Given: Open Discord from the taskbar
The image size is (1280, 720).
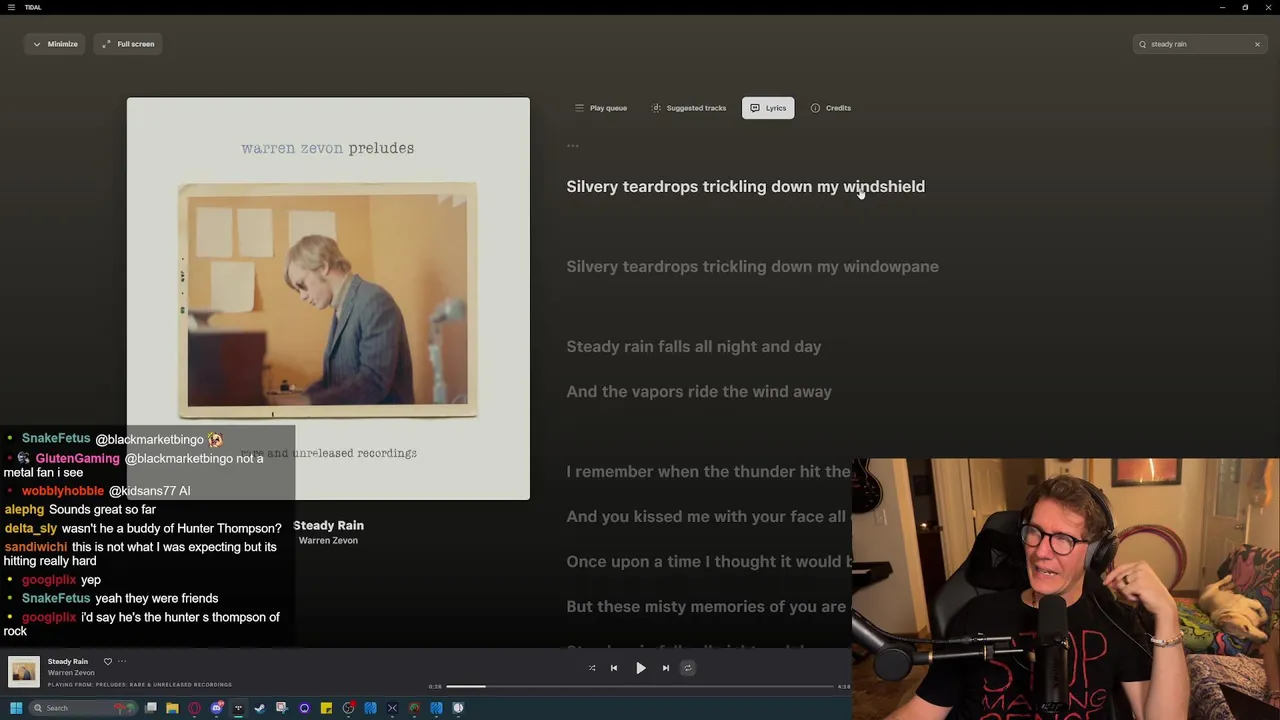Looking at the screenshot, I should click(x=217, y=708).
